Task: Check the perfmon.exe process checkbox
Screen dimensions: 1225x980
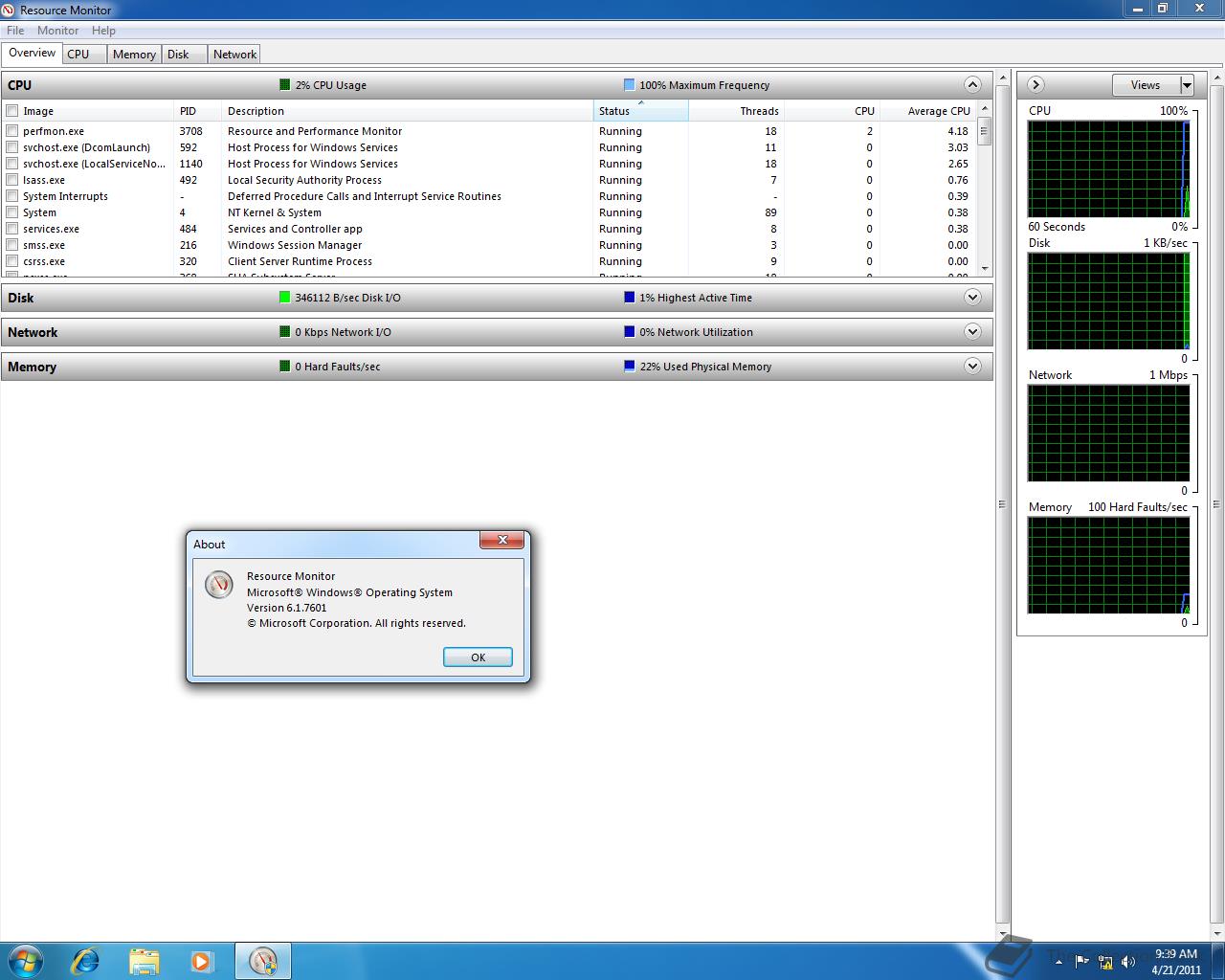Action: pos(12,131)
